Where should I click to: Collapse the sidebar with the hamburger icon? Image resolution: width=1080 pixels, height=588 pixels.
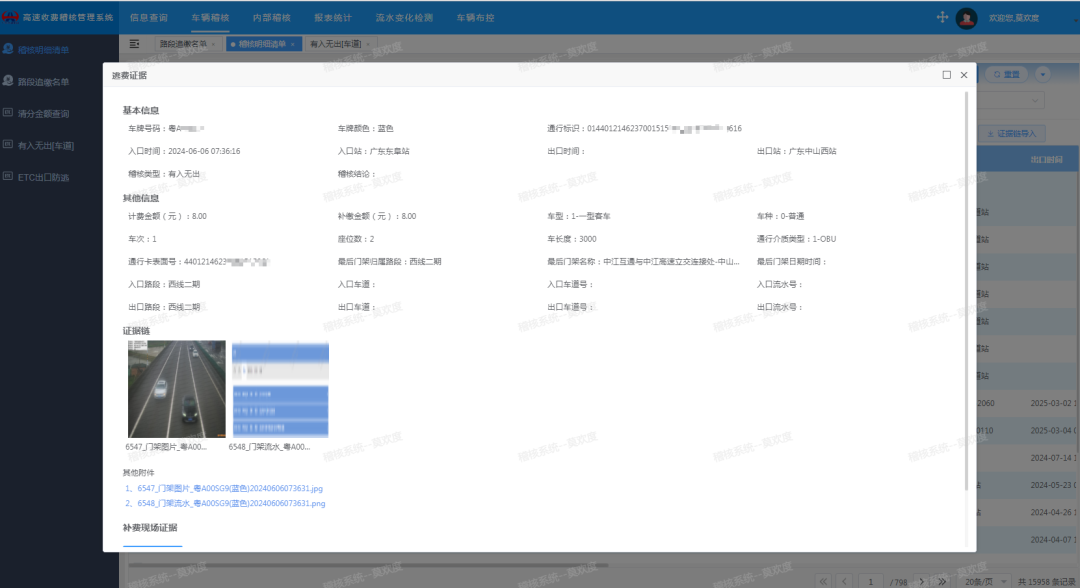click(x=134, y=44)
